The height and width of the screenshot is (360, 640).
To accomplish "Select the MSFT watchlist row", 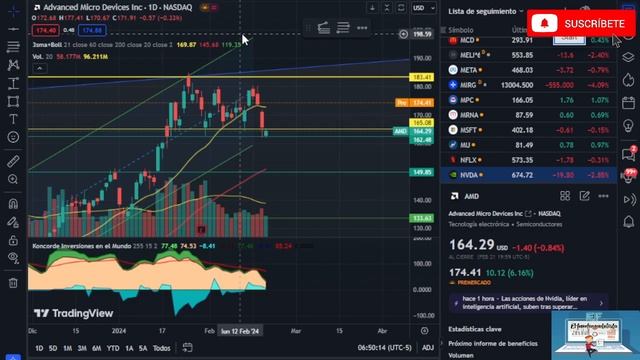I will click(529, 130).
